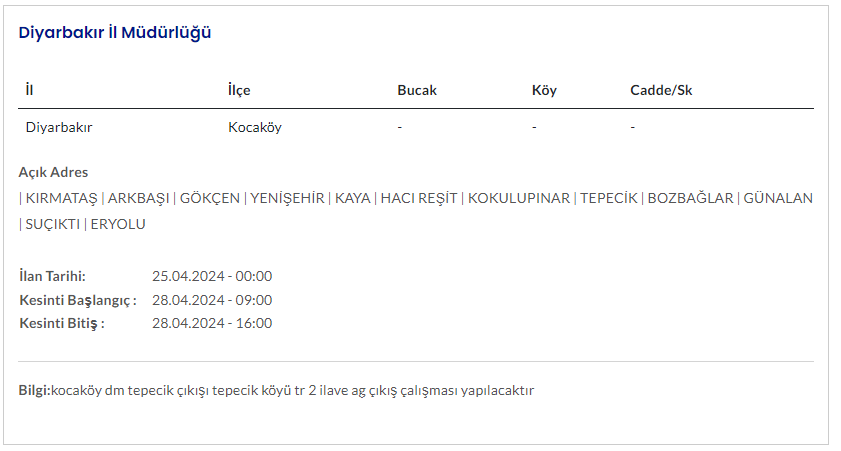Click the ERYOLU neighborhood name

pos(118,224)
